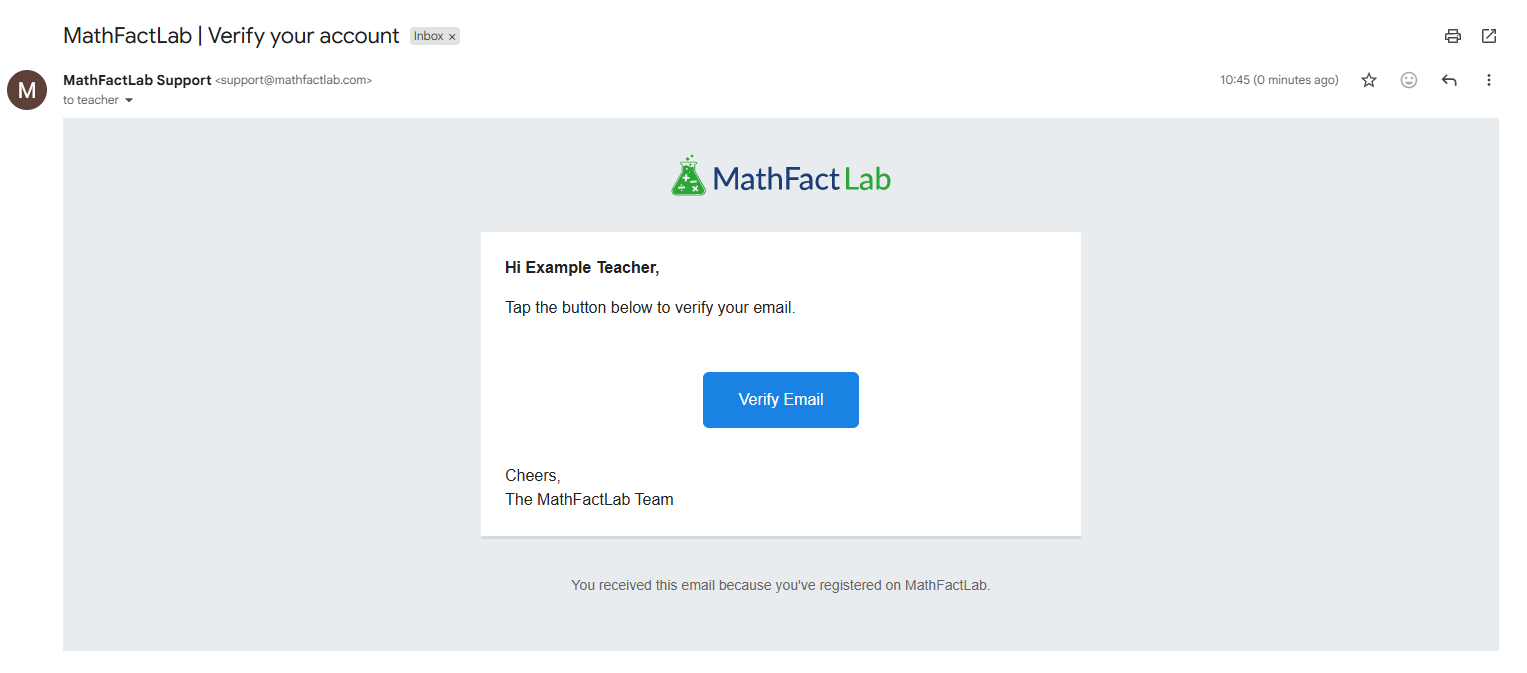Remove the Inbox label with its x

point(452,37)
